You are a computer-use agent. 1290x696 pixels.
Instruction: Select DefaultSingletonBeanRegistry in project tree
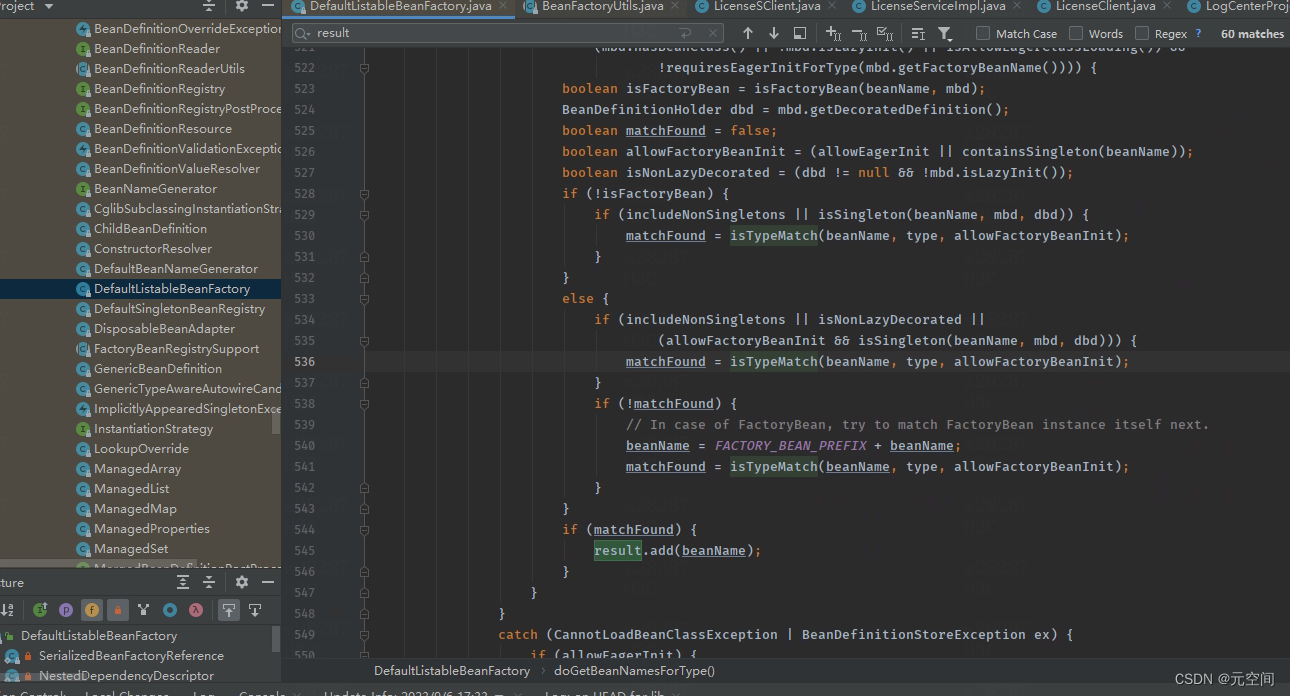(179, 309)
